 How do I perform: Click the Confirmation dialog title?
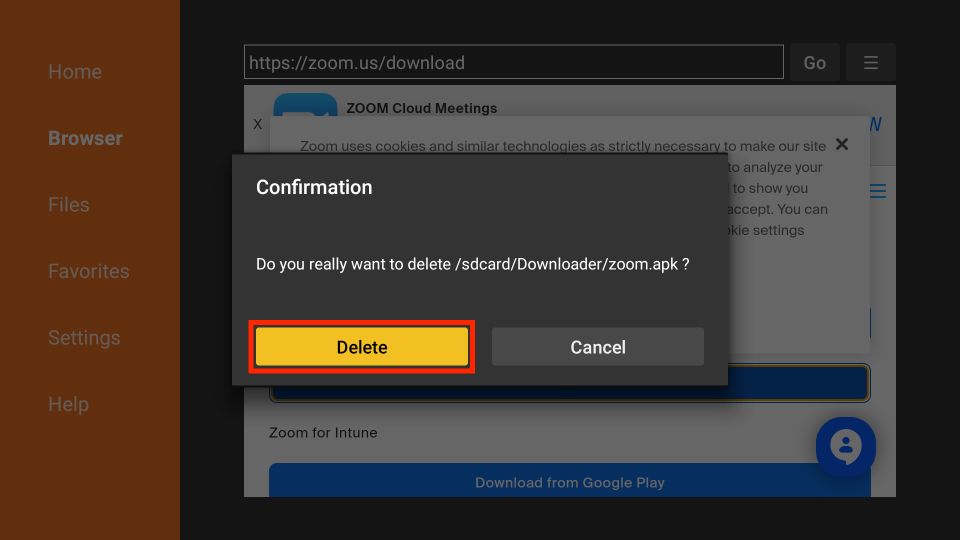pyautogui.click(x=314, y=187)
